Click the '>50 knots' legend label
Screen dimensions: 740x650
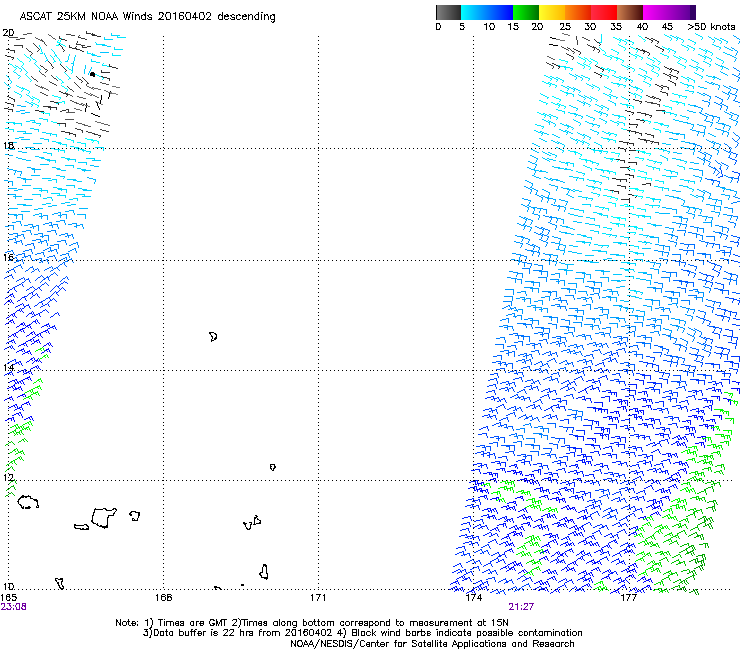(712, 27)
